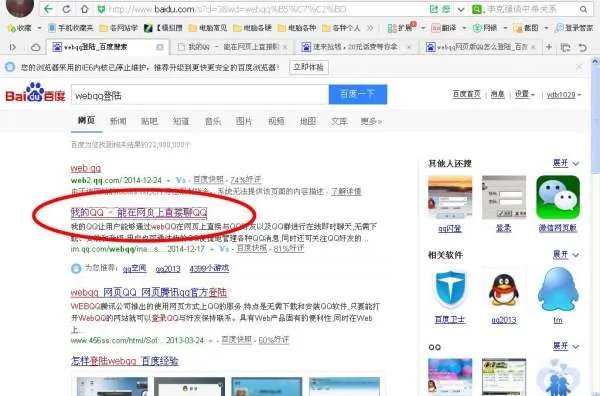Open the 设置 settings dropdown
The height and width of the screenshot is (396, 600).
524,94
